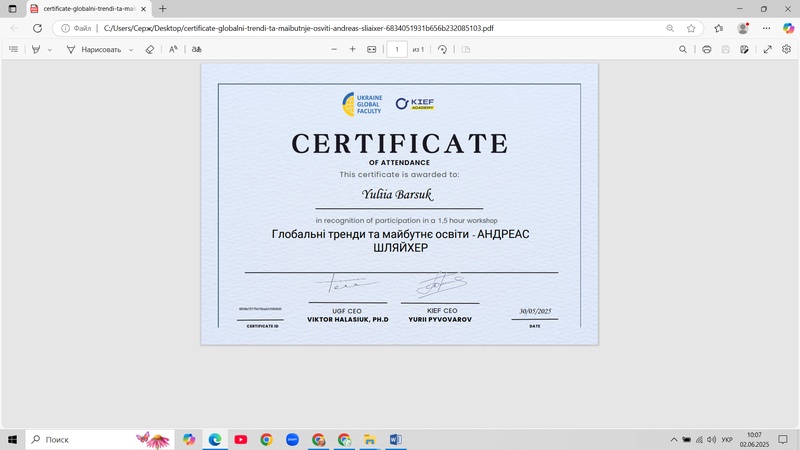Close the certificate PDF tab

(x=143, y=9)
